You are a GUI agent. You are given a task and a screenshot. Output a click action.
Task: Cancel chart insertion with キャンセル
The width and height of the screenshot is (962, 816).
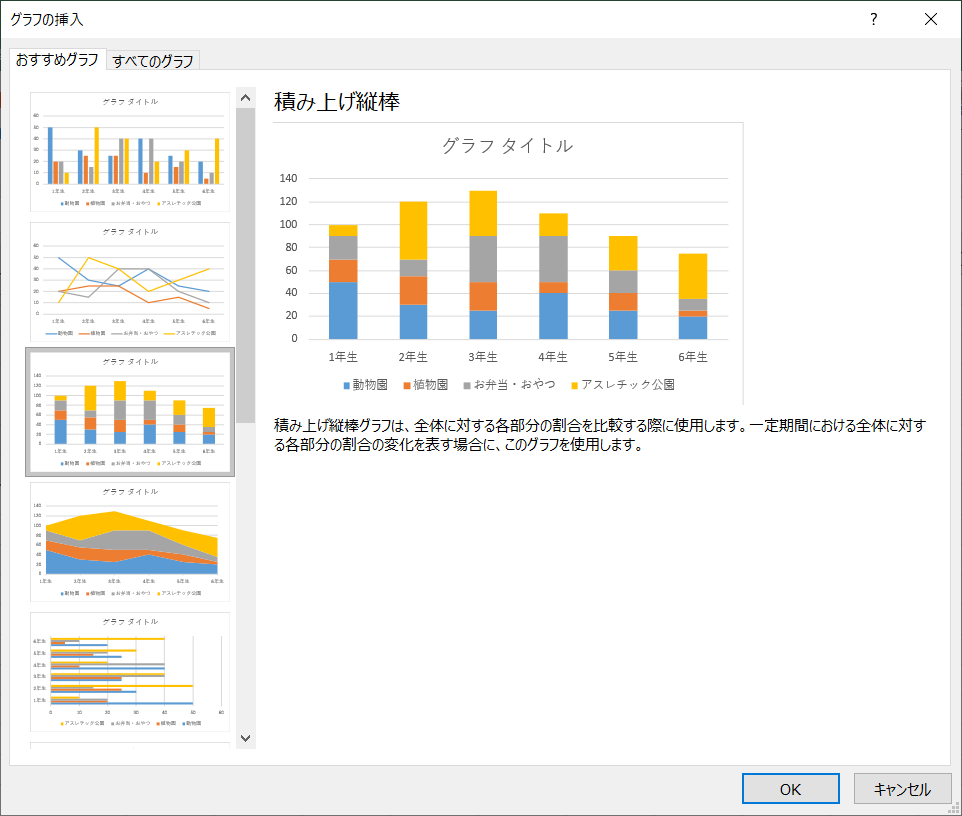(902, 788)
